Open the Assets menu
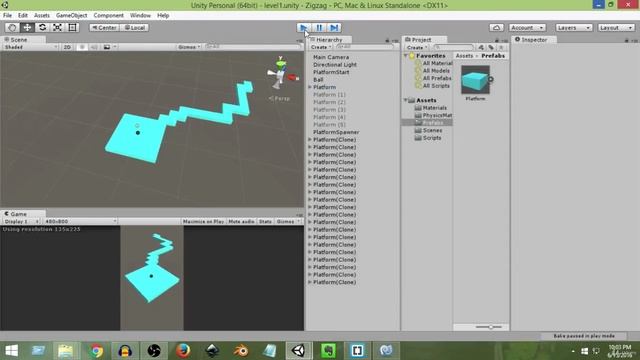The image size is (640, 360). (x=42, y=15)
